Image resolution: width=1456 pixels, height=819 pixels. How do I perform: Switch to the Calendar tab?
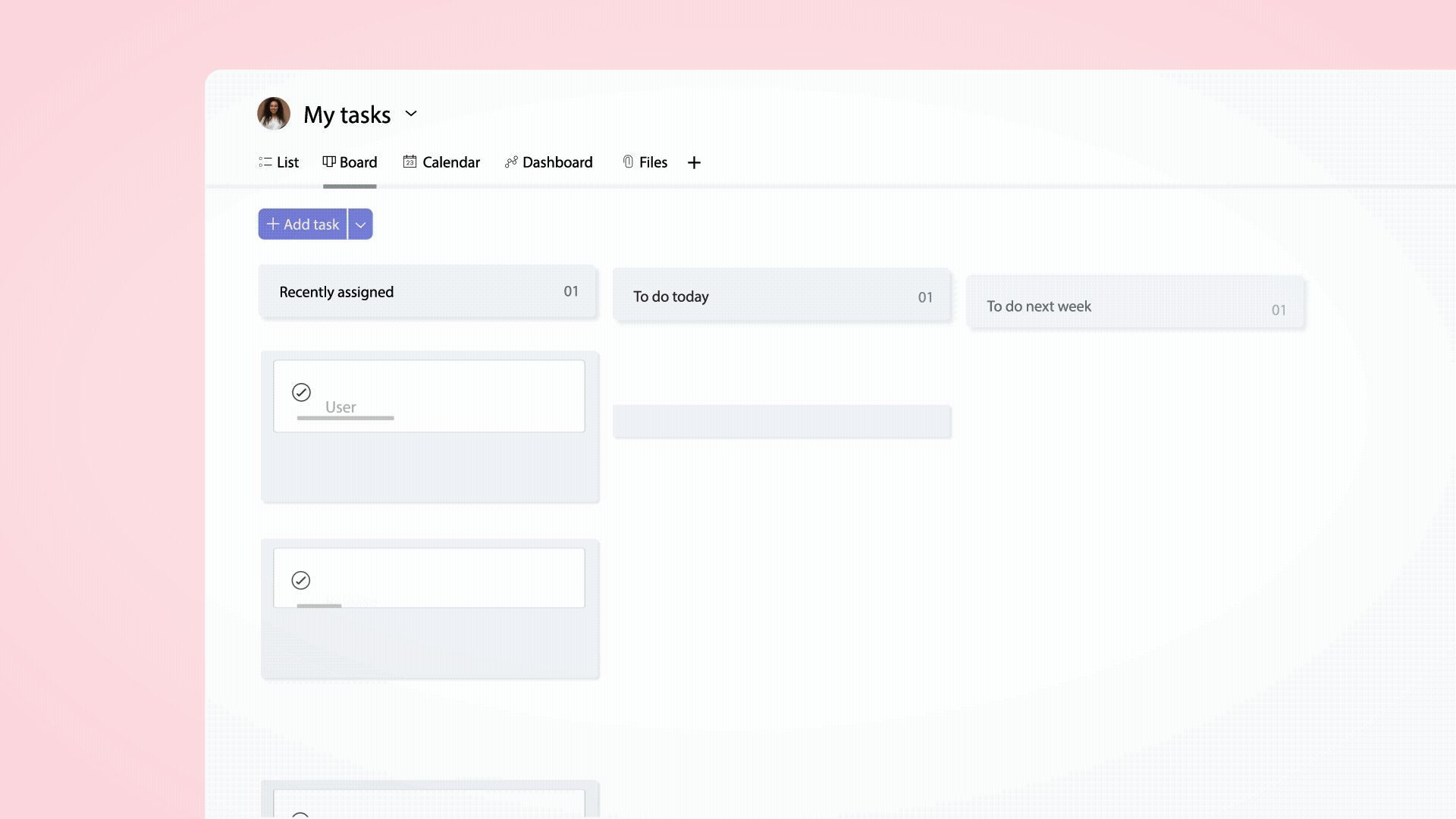tap(450, 162)
